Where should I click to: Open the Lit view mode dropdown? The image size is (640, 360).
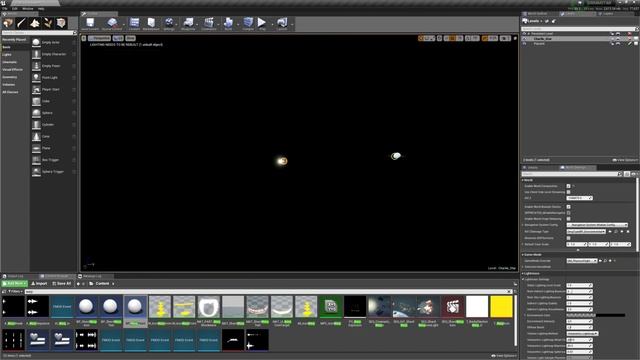pos(118,38)
